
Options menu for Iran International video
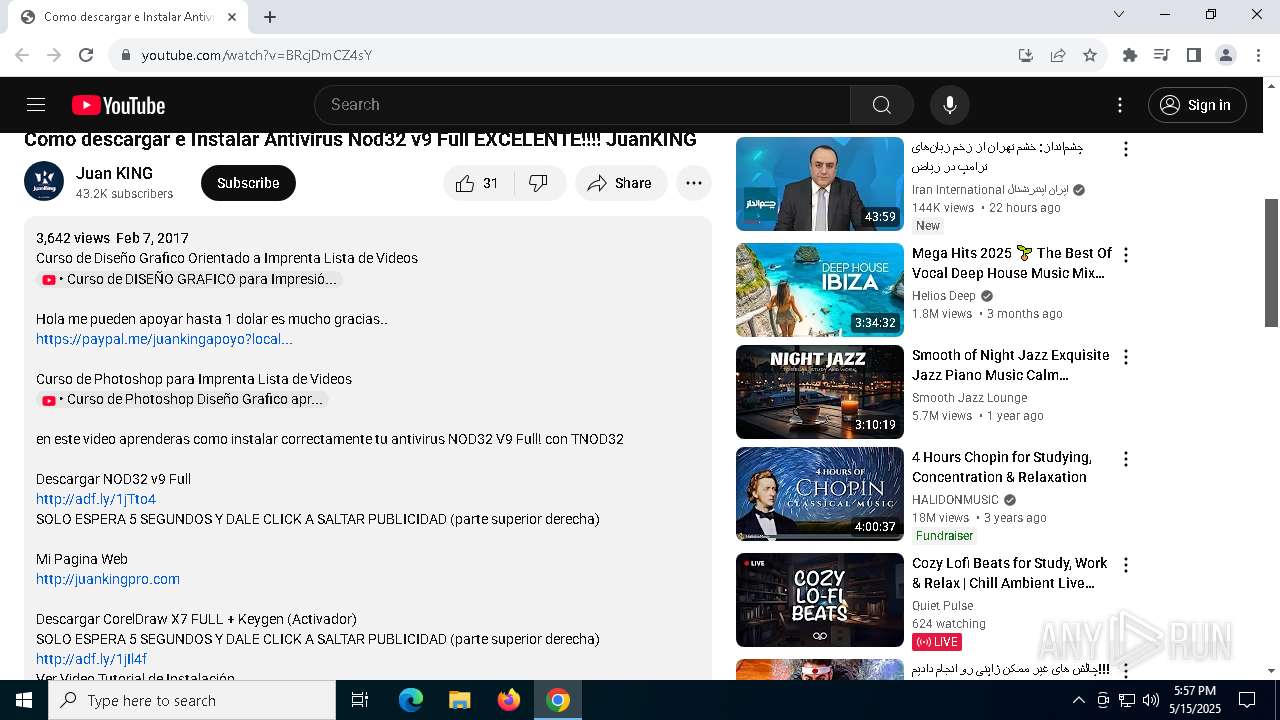tap(1126, 149)
